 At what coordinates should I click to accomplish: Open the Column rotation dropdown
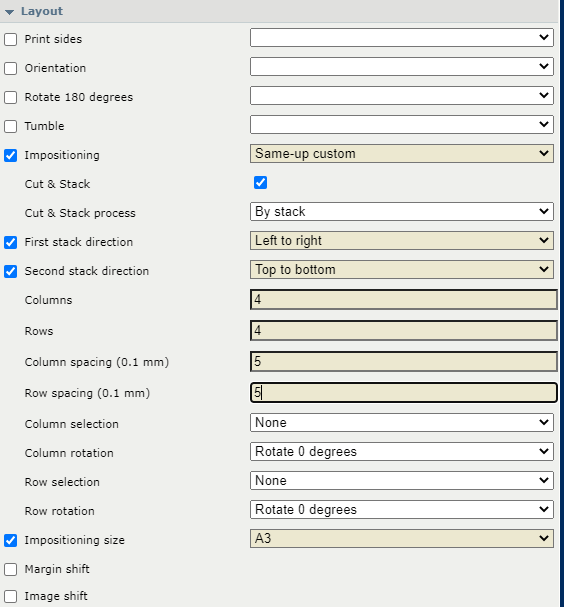point(402,451)
